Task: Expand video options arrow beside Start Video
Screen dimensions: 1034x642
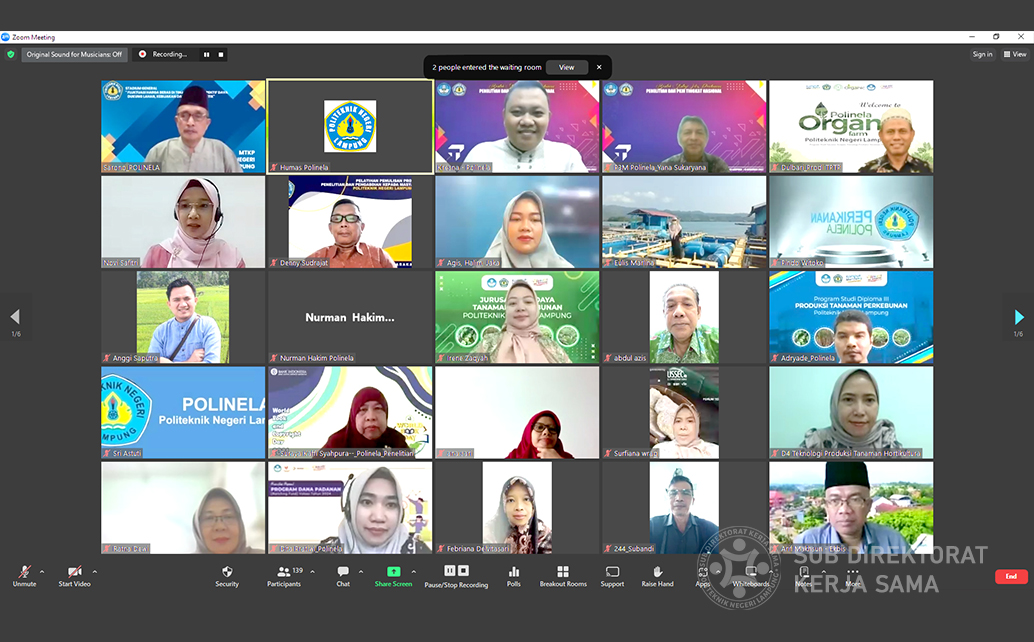Action: click(x=94, y=572)
